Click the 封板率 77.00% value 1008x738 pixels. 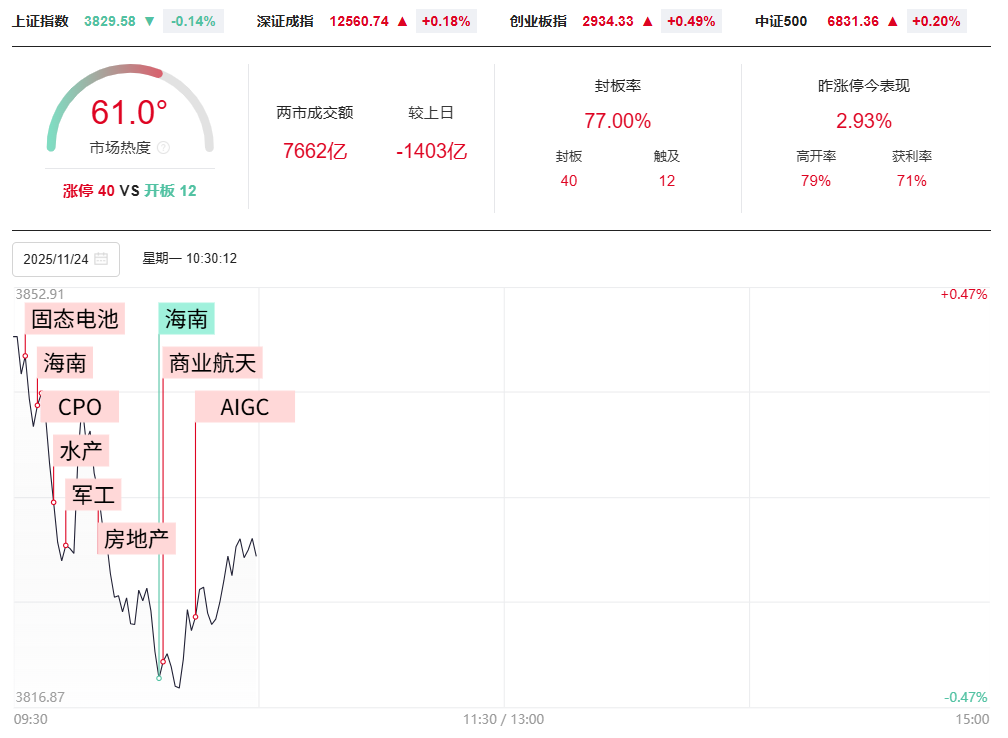(x=617, y=121)
